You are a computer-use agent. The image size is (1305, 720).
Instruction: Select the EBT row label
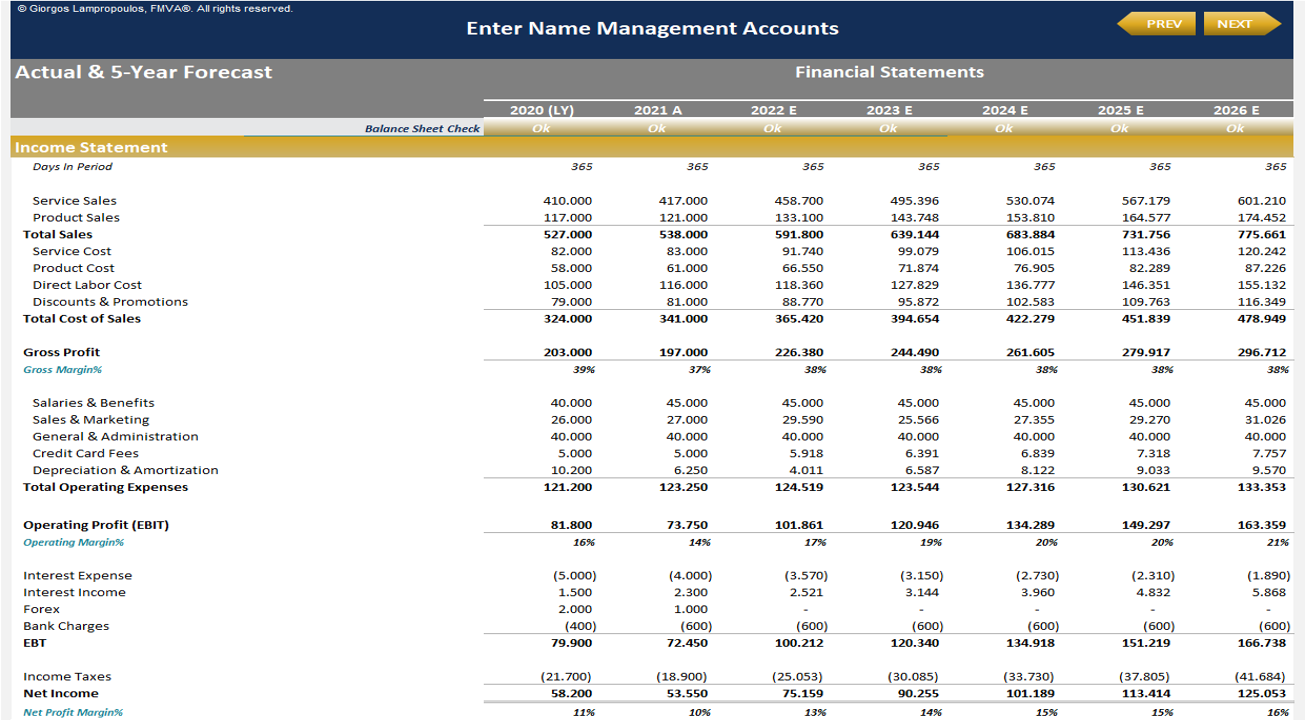tap(35, 643)
